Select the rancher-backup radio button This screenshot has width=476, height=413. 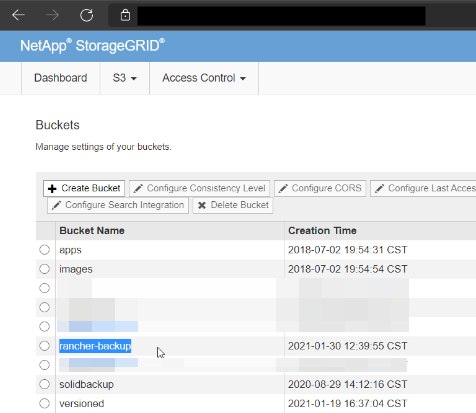(44, 346)
